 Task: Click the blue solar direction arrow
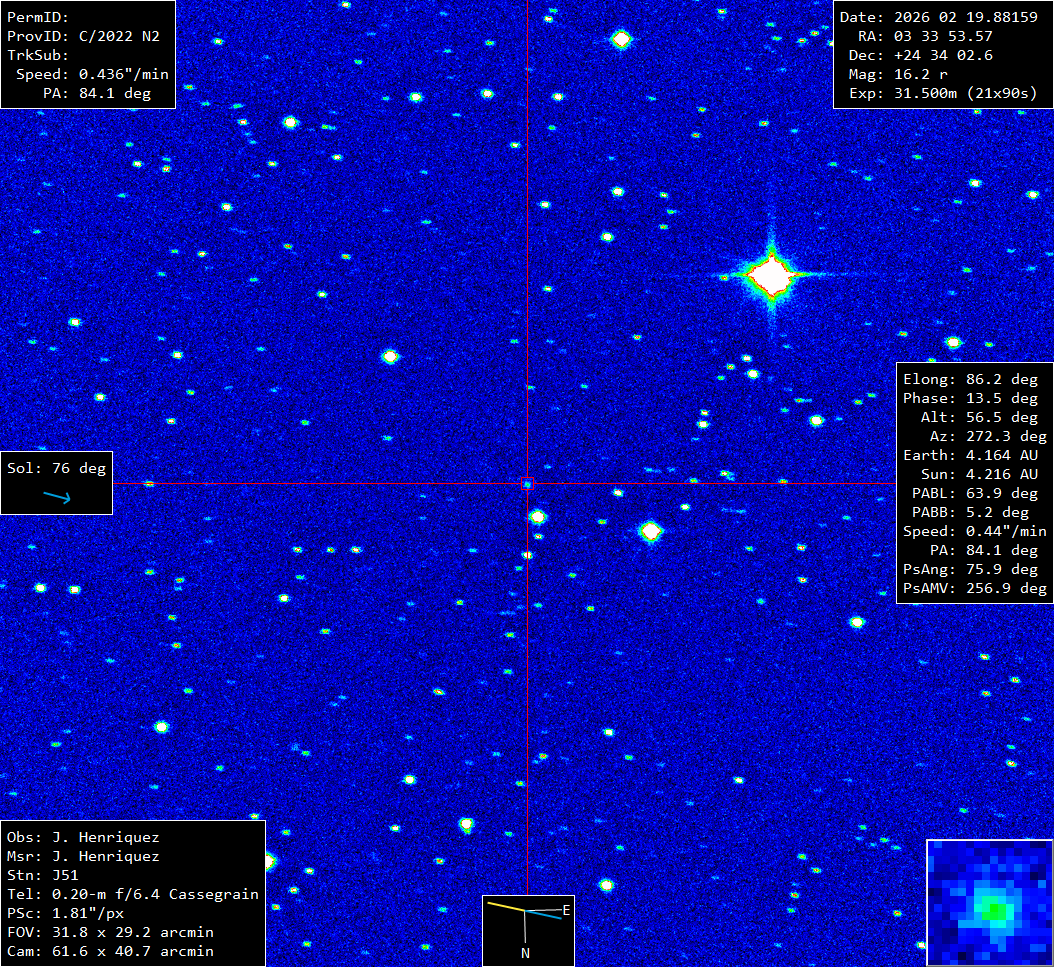[x=57, y=497]
